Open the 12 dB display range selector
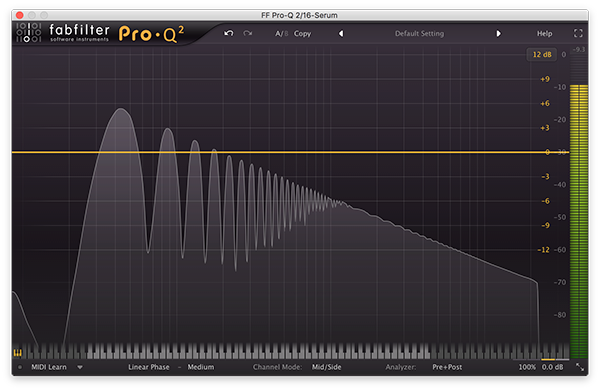Screen dimensions: 600x390 [542, 54]
